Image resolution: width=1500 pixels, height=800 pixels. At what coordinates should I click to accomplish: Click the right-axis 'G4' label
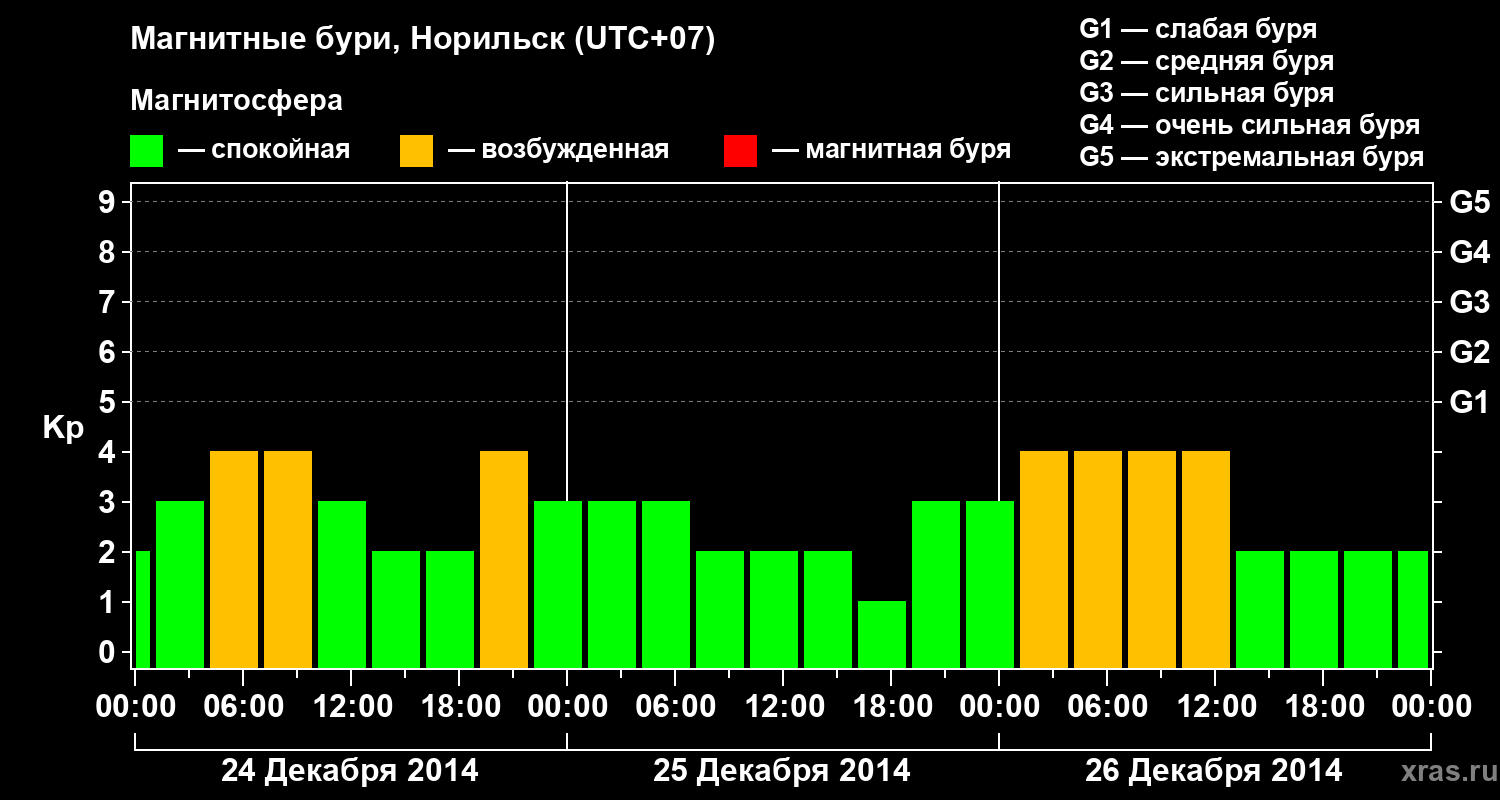pos(1469,252)
